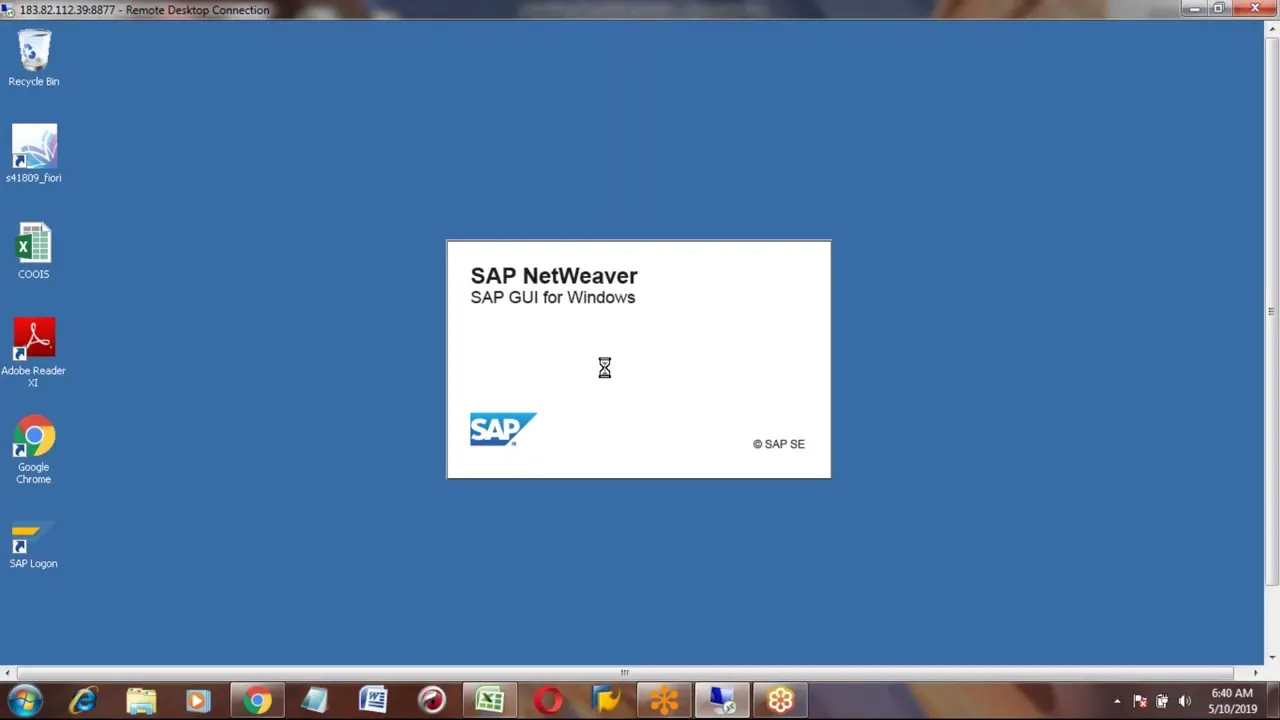Click the orange flower taskbar icon
This screenshot has width=1280, height=720.
click(780, 701)
